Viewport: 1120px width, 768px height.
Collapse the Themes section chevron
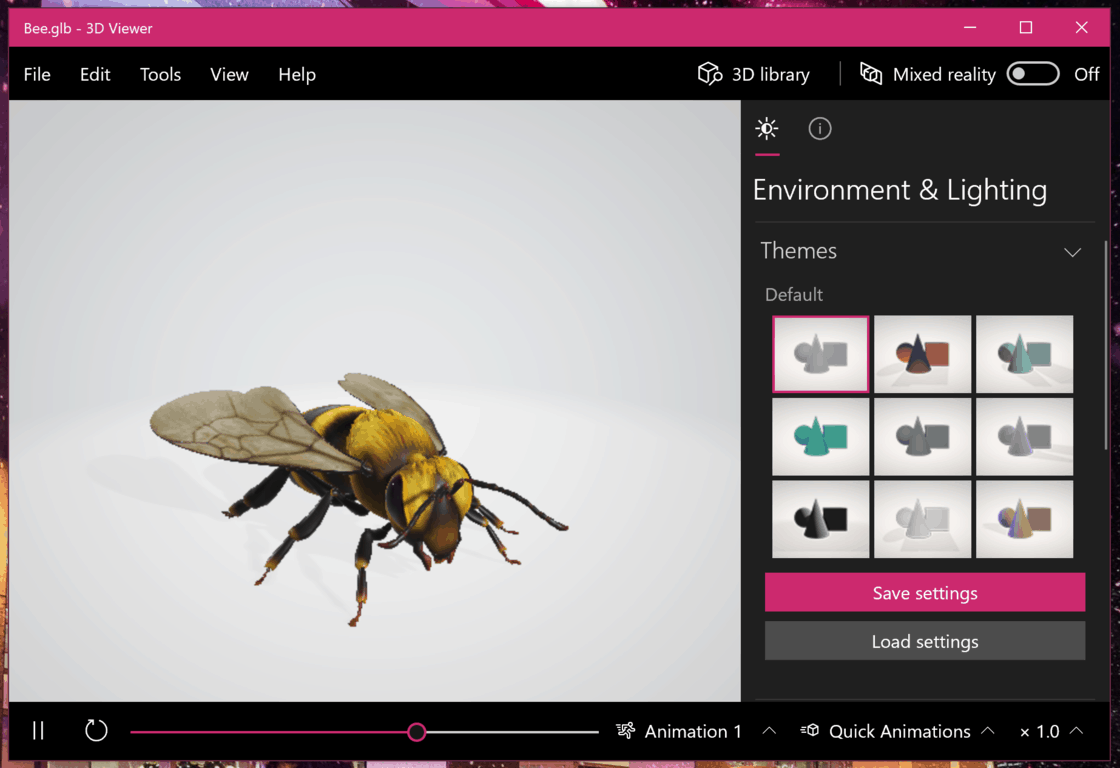1072,252
